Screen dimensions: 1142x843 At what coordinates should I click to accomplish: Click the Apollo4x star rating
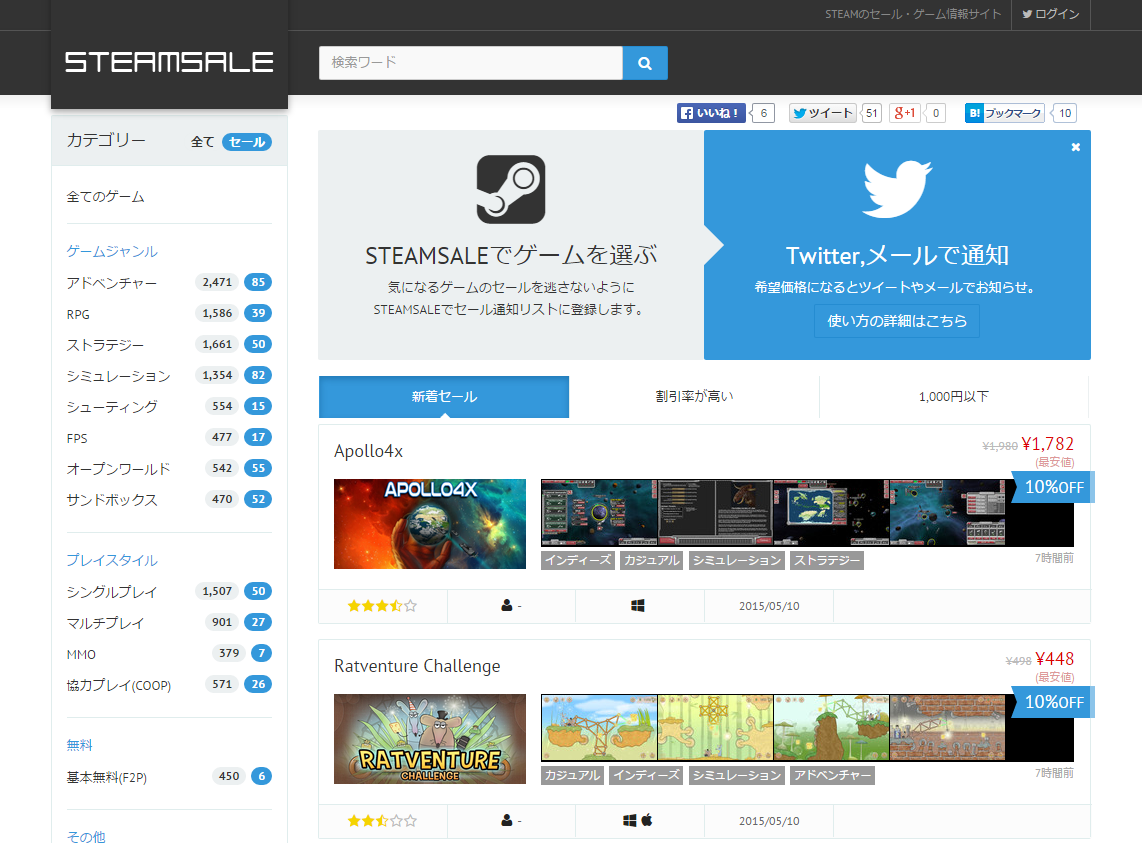[x=382, y=606]
